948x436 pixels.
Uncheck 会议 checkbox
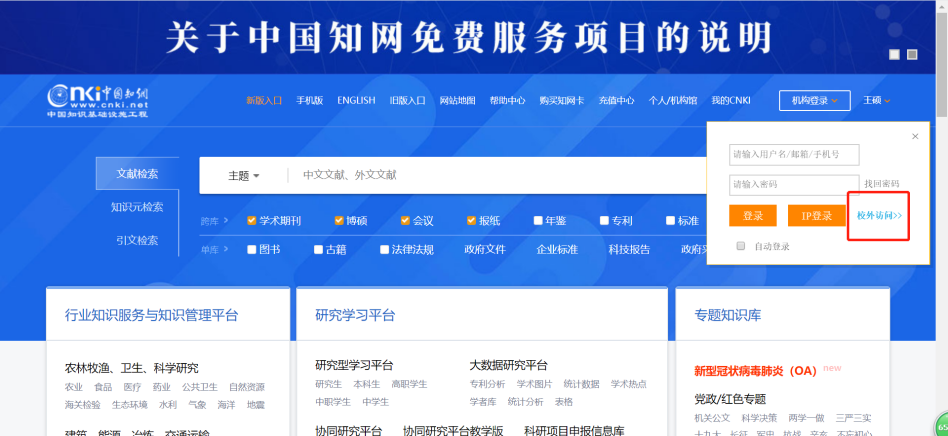pos(405,221)
